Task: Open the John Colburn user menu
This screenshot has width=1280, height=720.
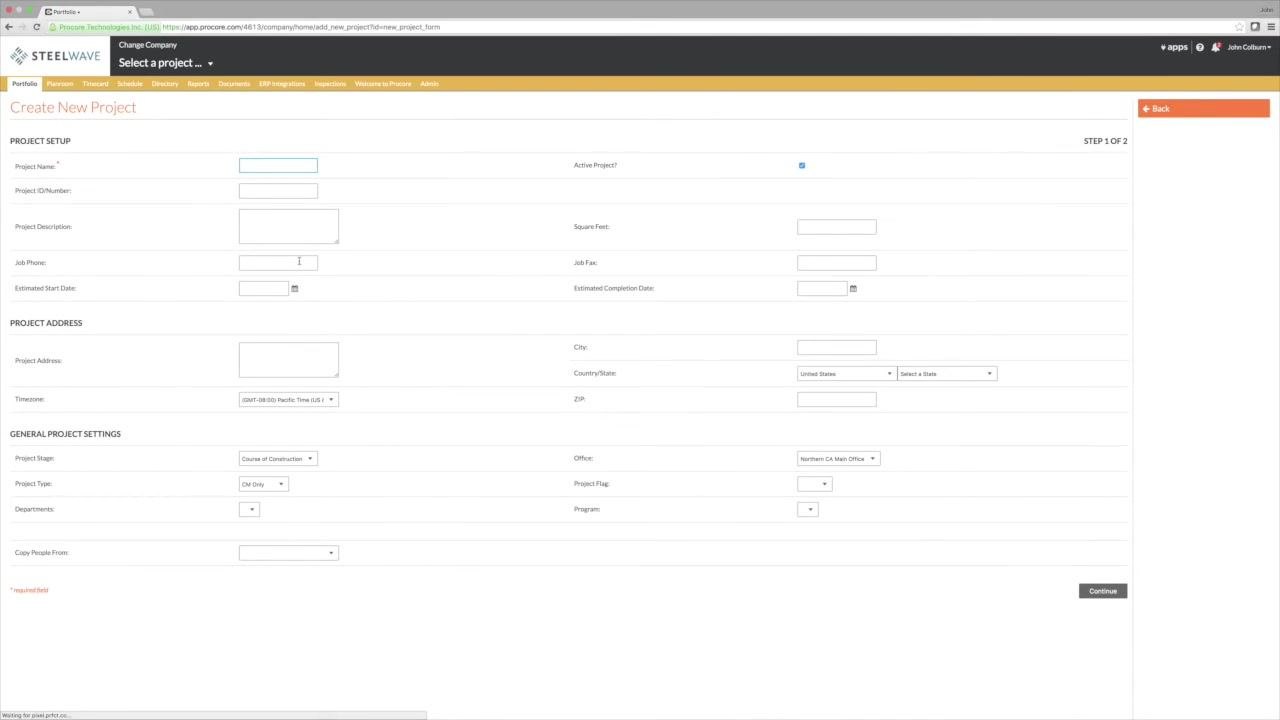Action: [x=1249, y=47]
